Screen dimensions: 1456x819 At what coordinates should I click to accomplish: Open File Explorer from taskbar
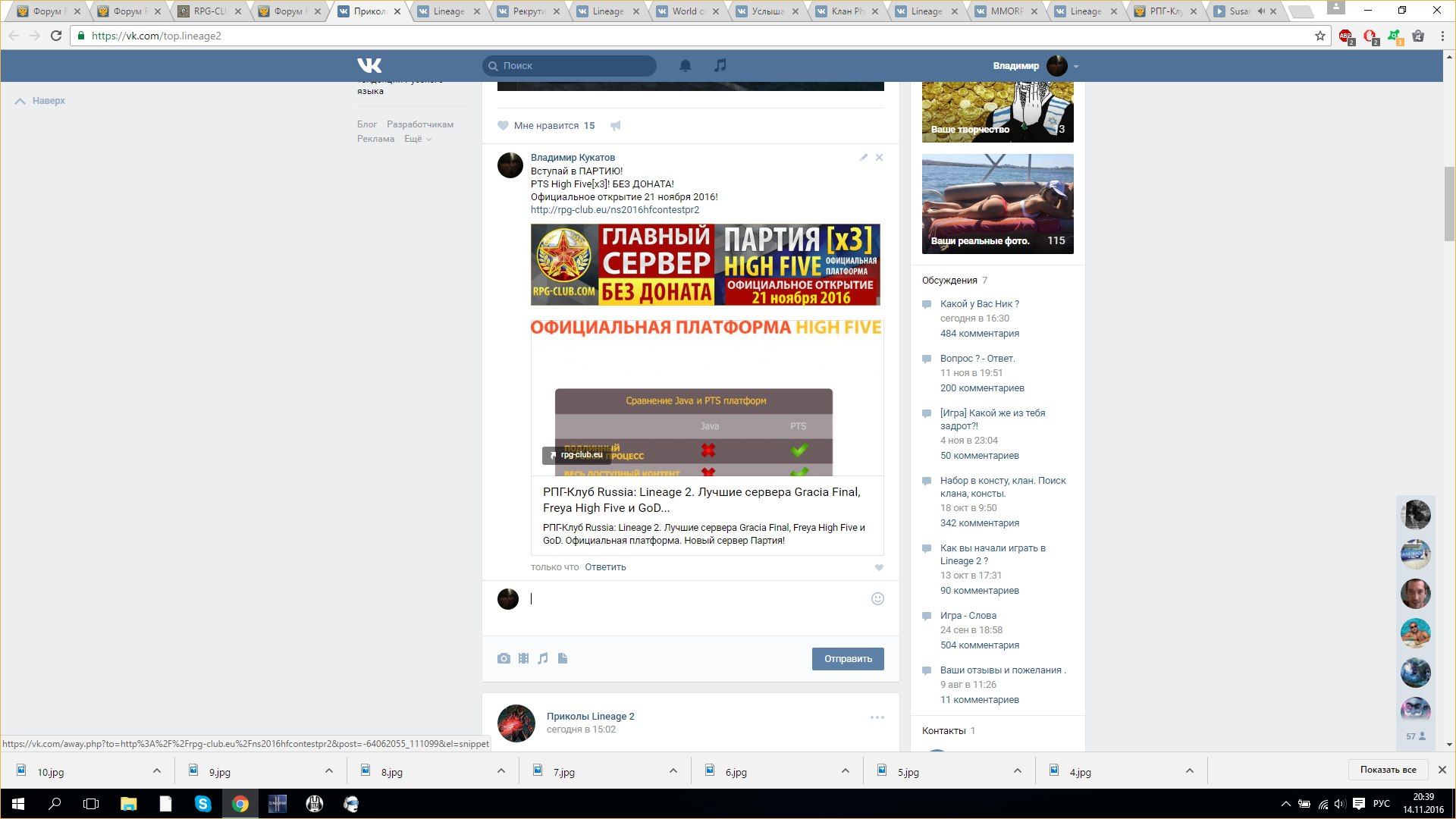[129, 804]
